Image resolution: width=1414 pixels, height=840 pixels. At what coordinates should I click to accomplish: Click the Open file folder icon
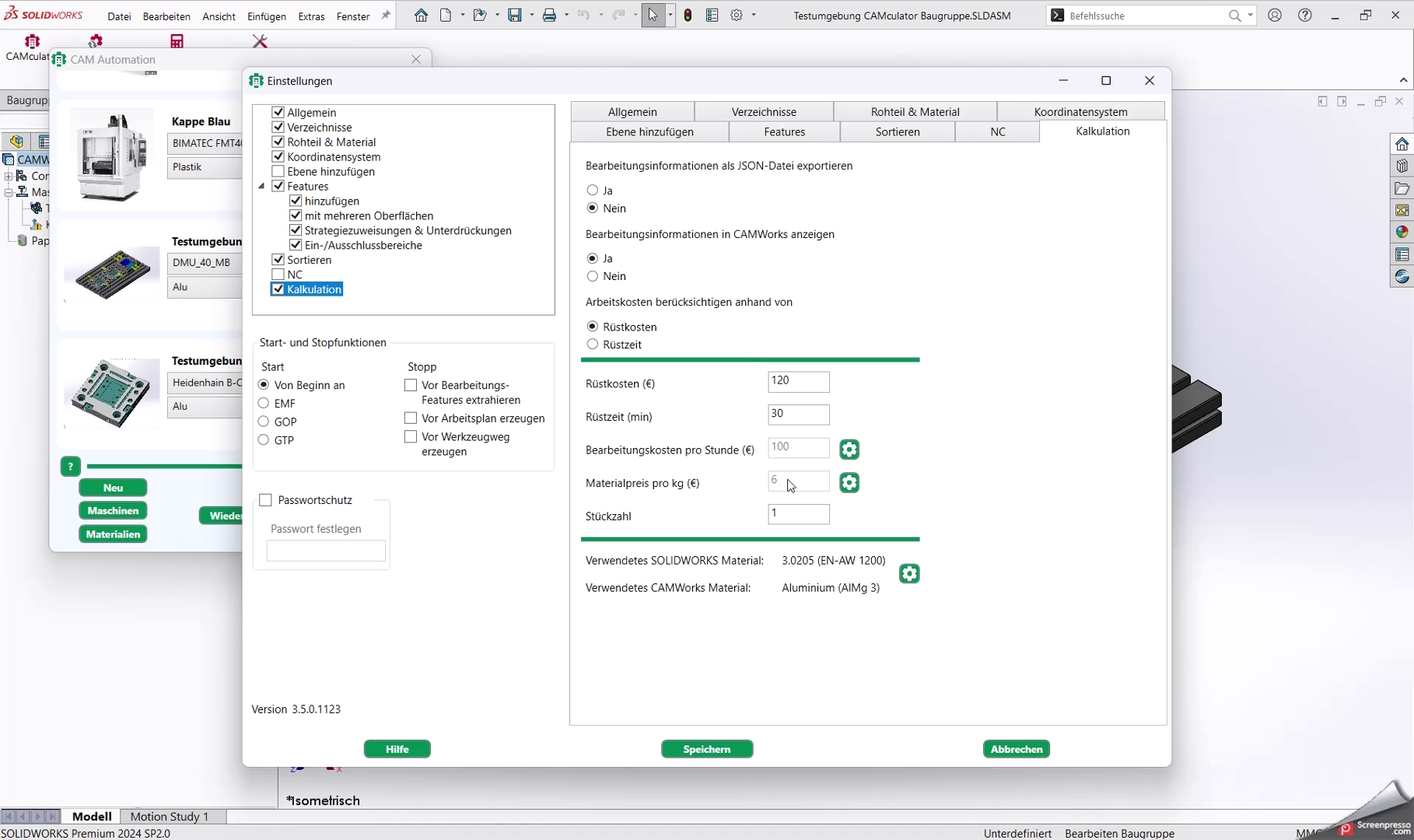(x=479, y=15)
